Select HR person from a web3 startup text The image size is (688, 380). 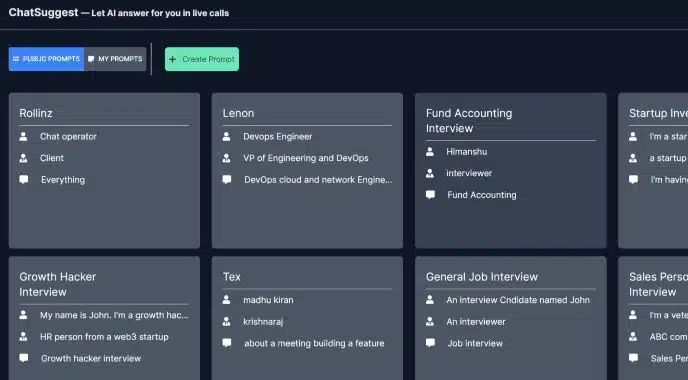104,337
